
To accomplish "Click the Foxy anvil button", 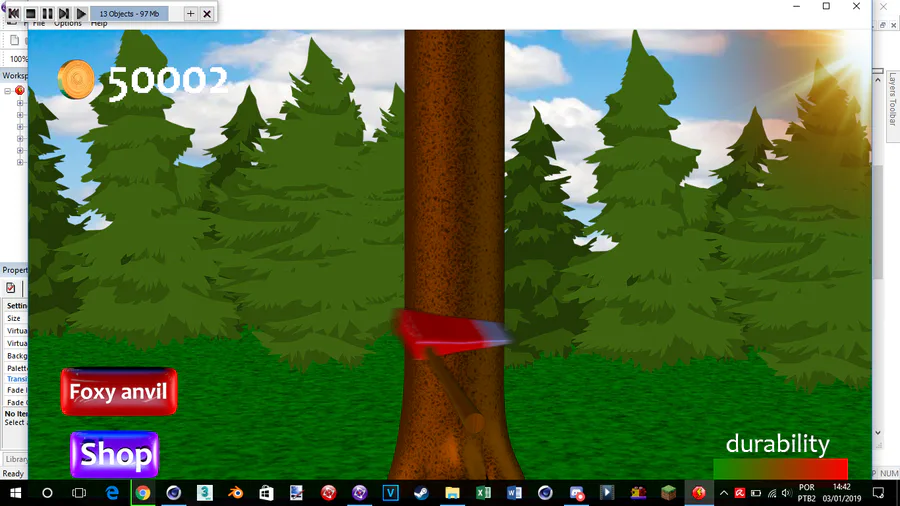I will pos(119,392).
